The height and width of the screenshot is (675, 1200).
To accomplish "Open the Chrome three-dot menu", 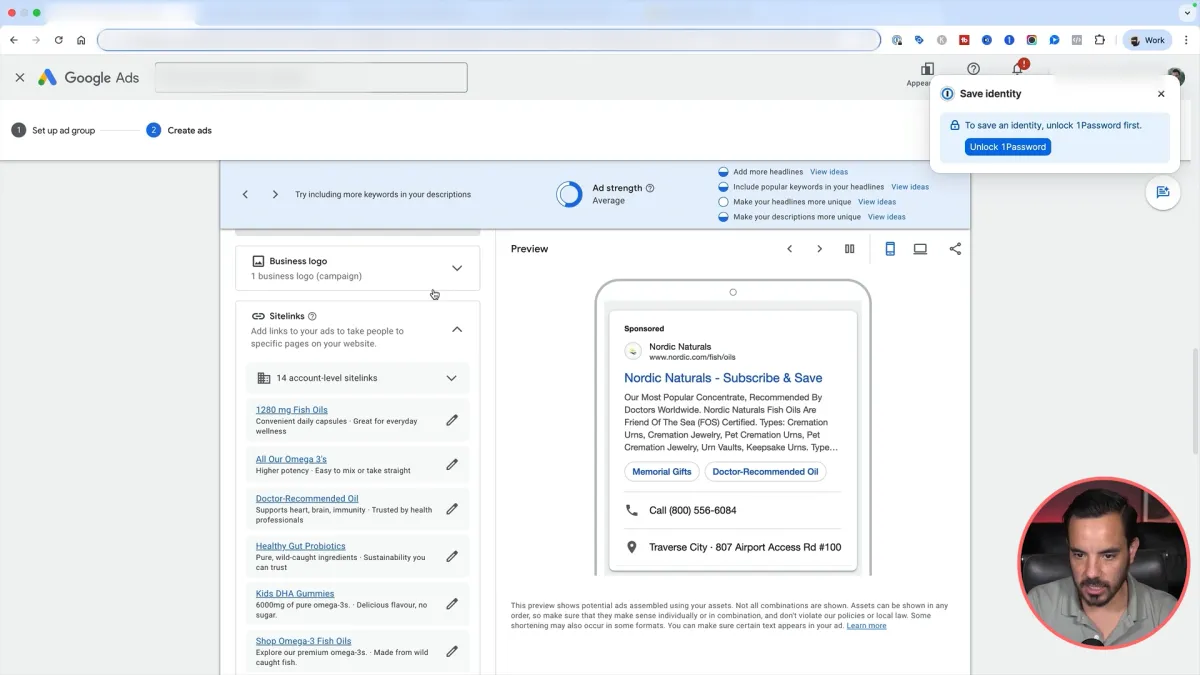I will point(1185,40).
